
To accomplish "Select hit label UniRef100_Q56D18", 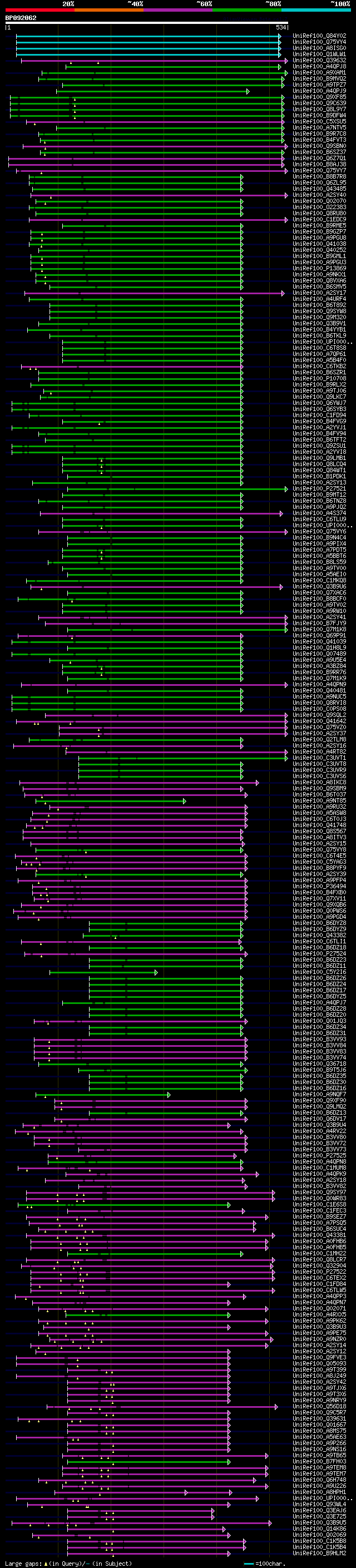I will tap(319, 1407).
